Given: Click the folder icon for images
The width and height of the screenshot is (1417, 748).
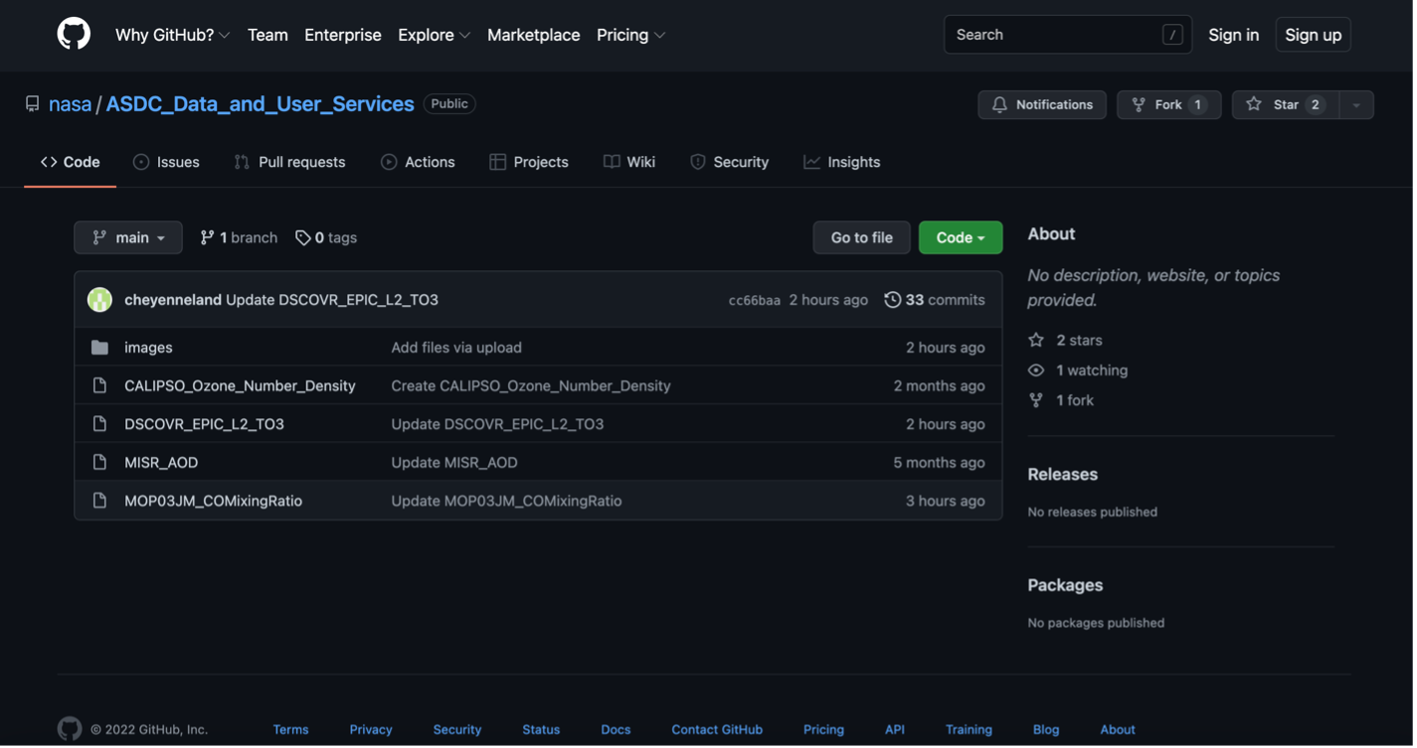Looking at the screenshot, I should click(x=100, y=347).
